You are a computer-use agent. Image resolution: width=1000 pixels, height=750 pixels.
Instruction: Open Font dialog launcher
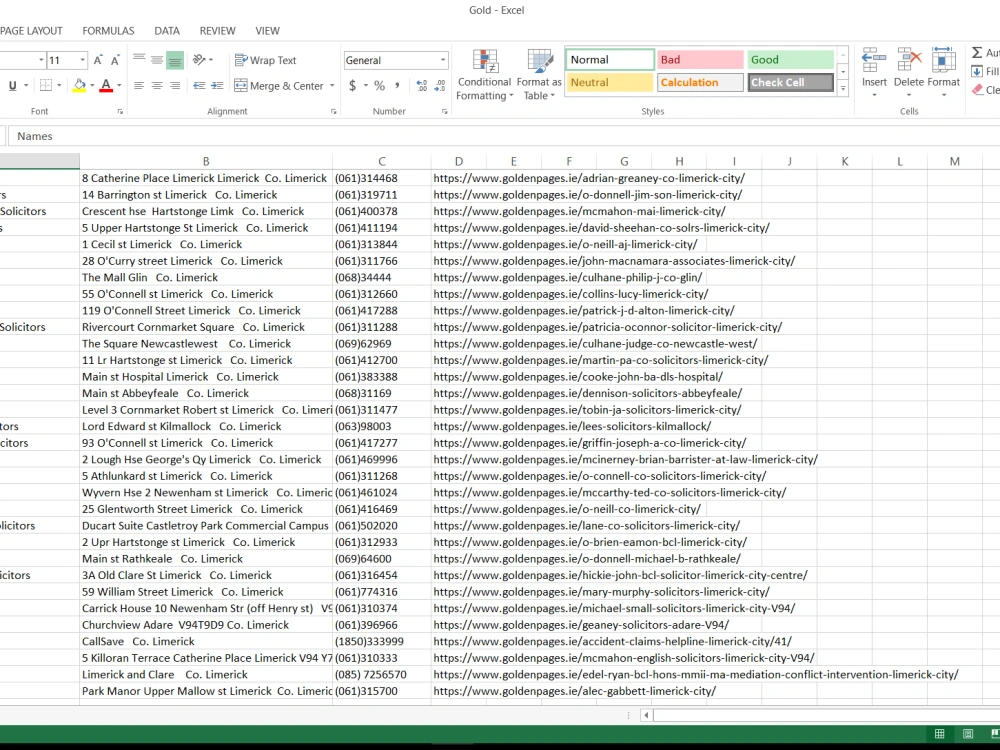pyautogui.click(x=120, y=112)
